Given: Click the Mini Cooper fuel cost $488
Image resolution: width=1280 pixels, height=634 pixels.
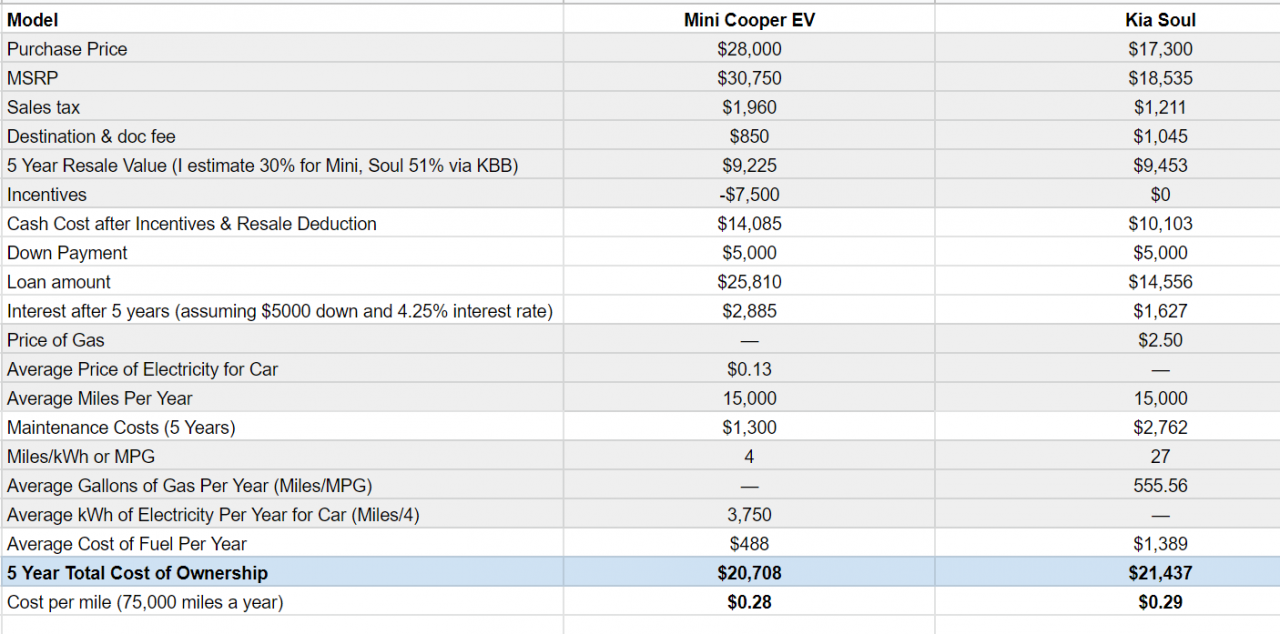Looking at the screenshot, I should (749, 544).
